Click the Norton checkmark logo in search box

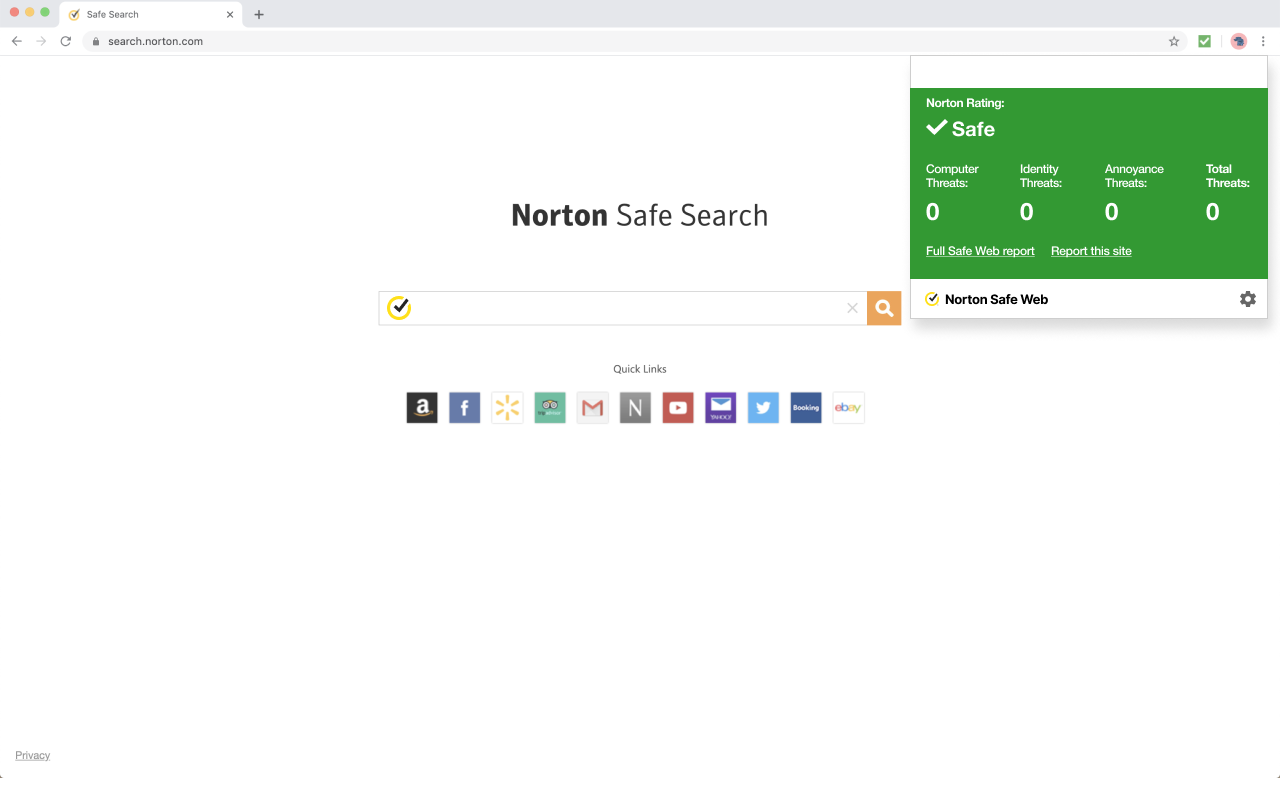click(399, 307)
